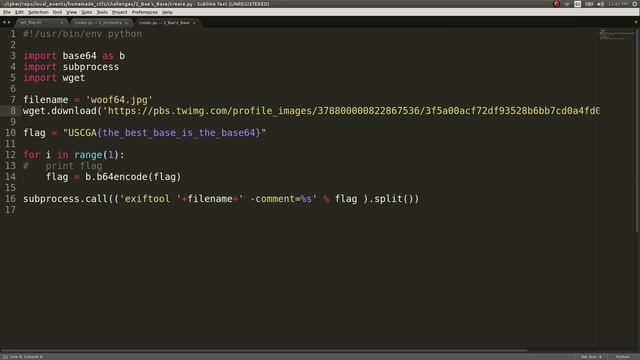Click the 'woof64.jpg' string
The height and width of the screenshot is (360, 640).
pos(119,100)
